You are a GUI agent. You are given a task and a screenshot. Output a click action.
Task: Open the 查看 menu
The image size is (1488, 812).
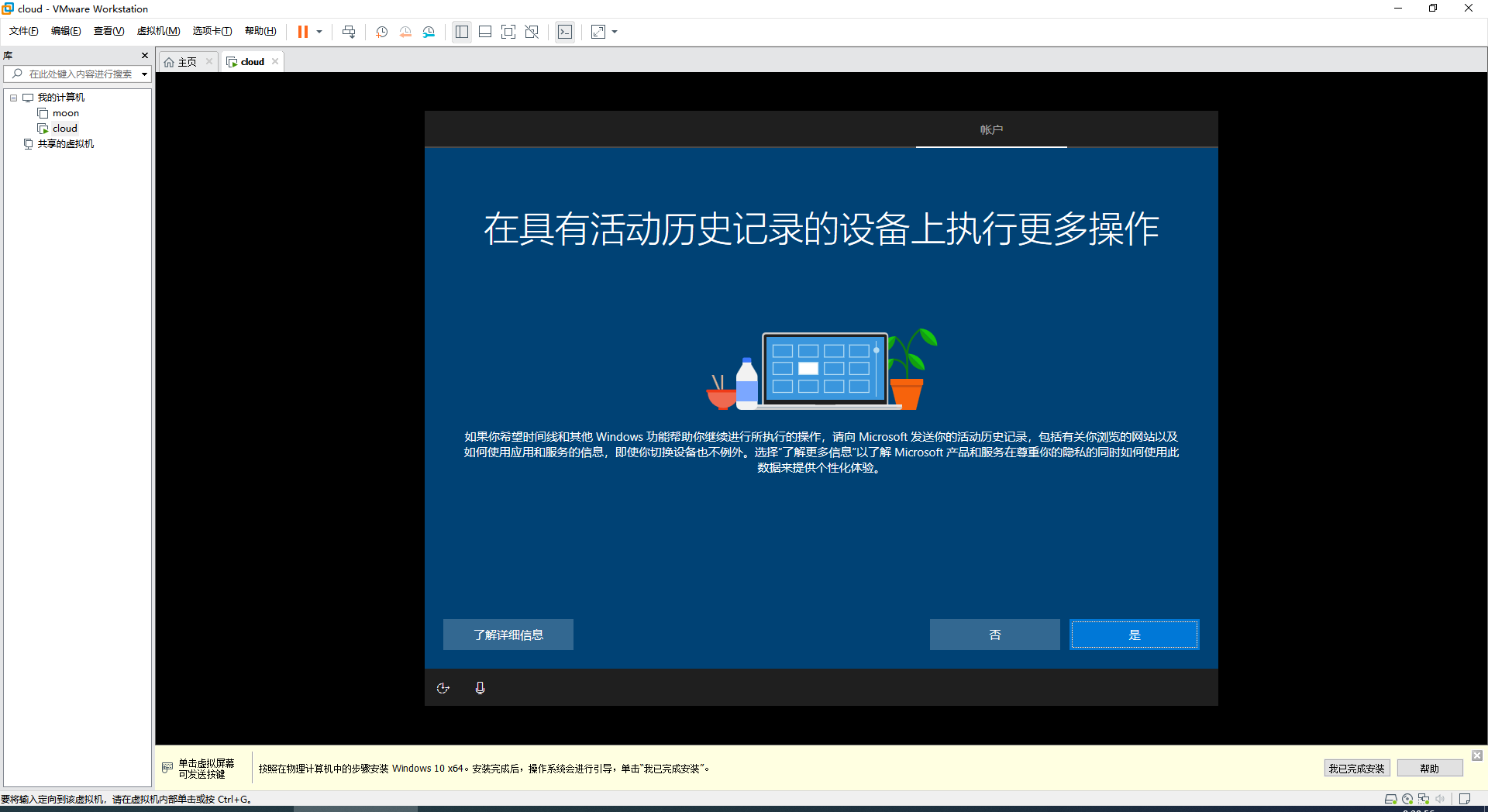[x=108, y=31]
